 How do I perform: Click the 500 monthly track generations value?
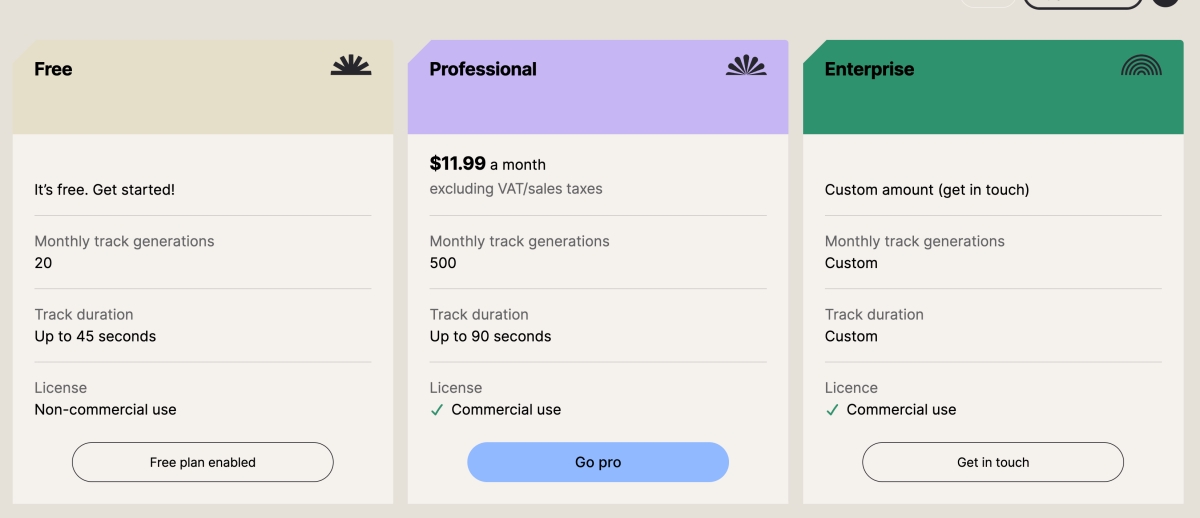click(x=443, y=263)
